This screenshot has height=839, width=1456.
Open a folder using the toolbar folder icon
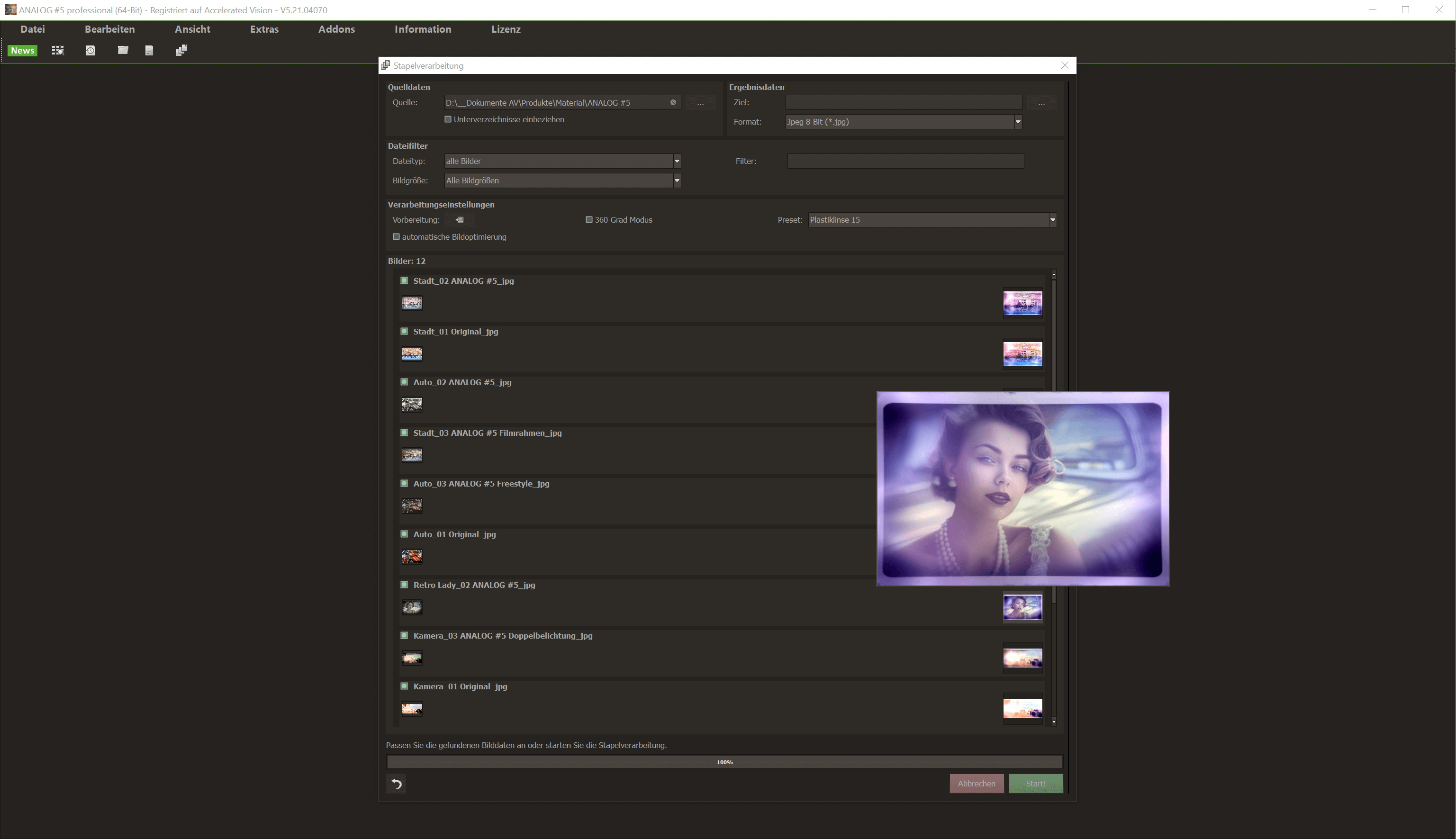(123, 50)
